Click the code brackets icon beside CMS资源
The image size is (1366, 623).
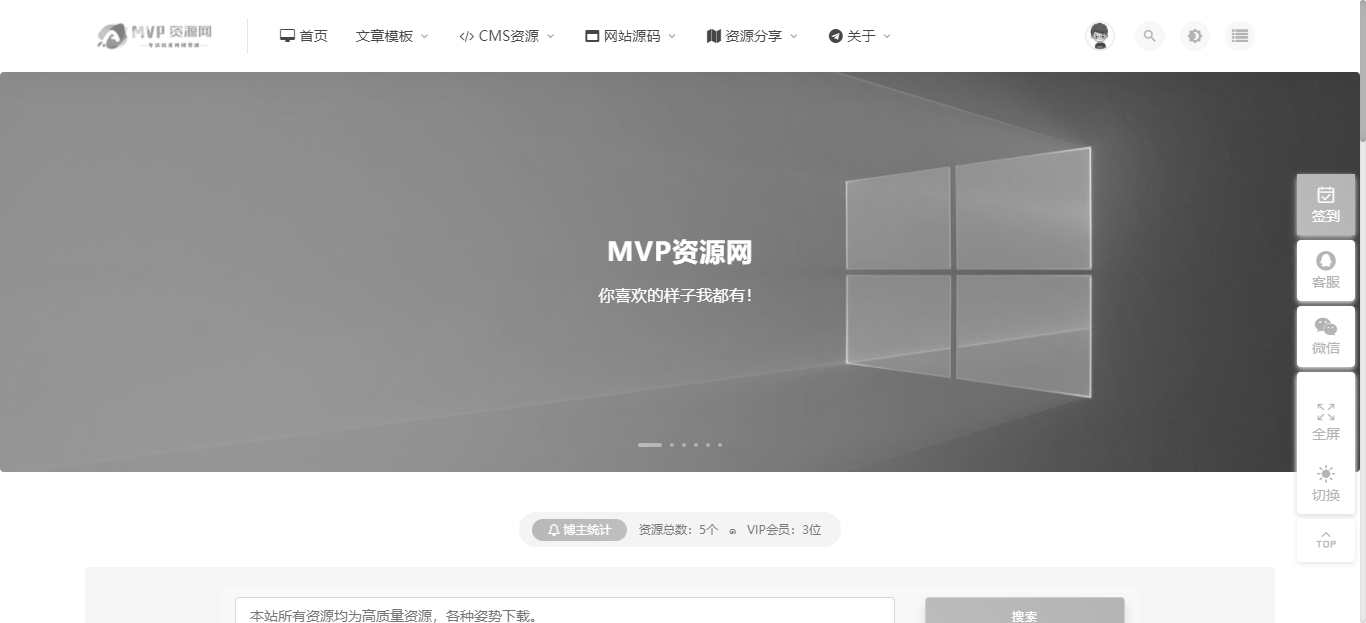pyautogui.click(x=466, y=36)
